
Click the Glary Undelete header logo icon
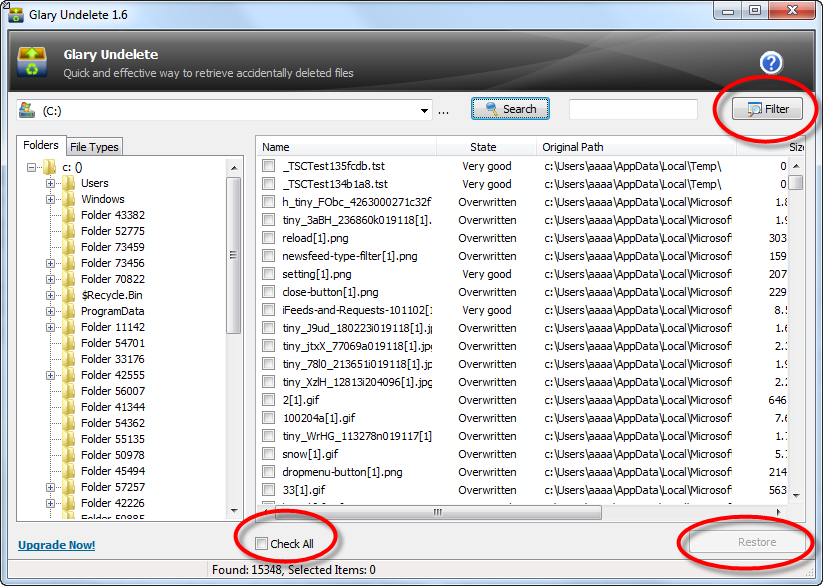pyautogui.click(x=32, y=62)
